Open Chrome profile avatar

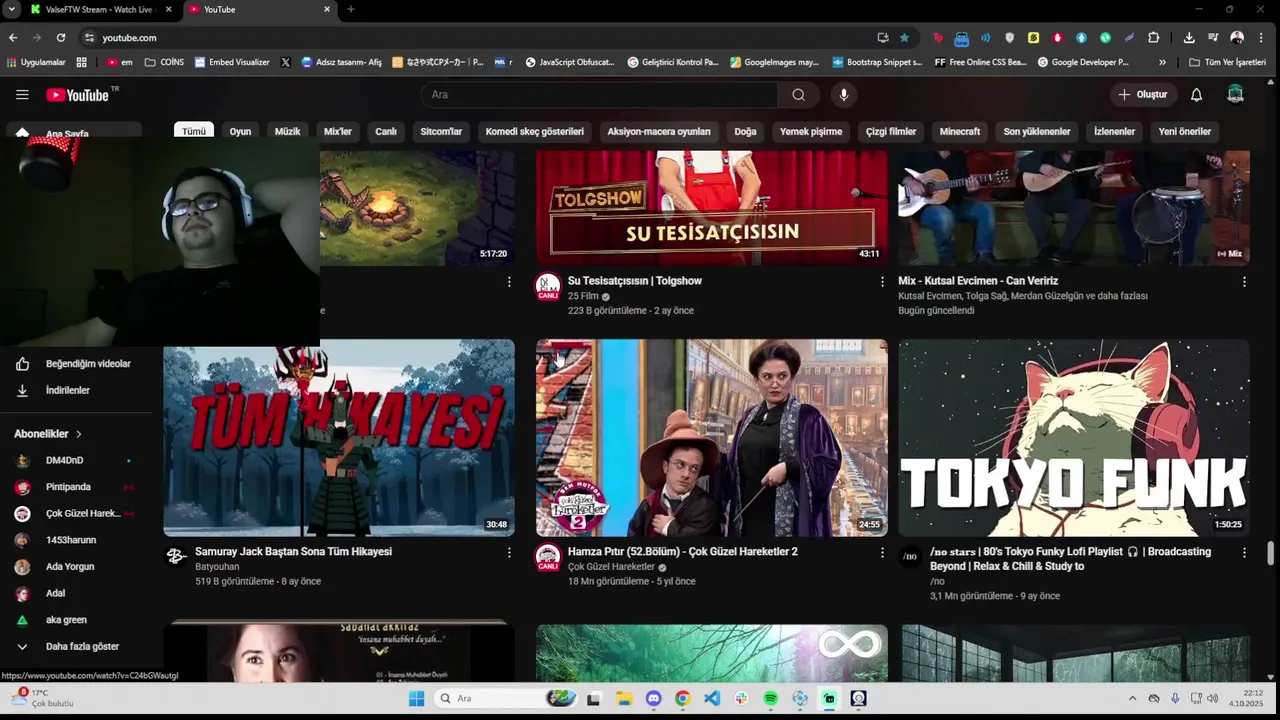click(1237, 37)
